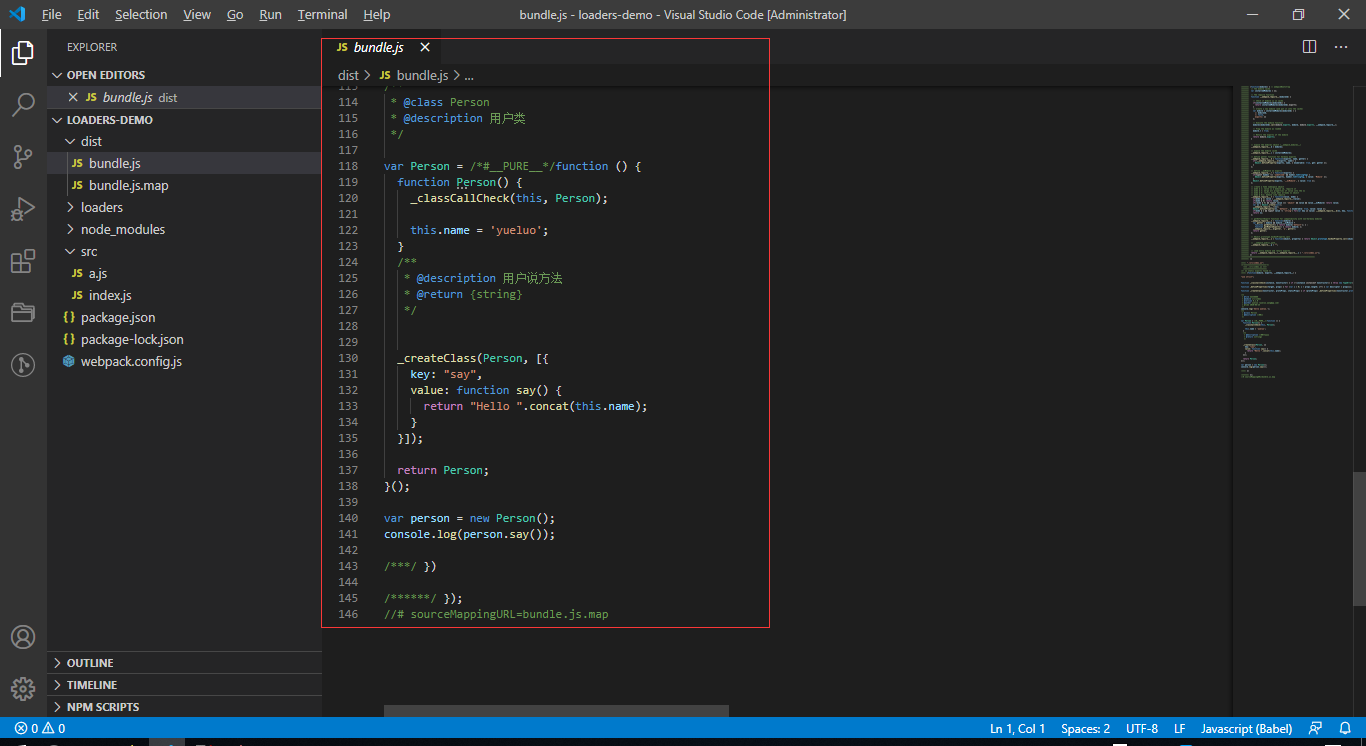
Task: Close the bundle.js editor tab
Action: coord(425,47)
